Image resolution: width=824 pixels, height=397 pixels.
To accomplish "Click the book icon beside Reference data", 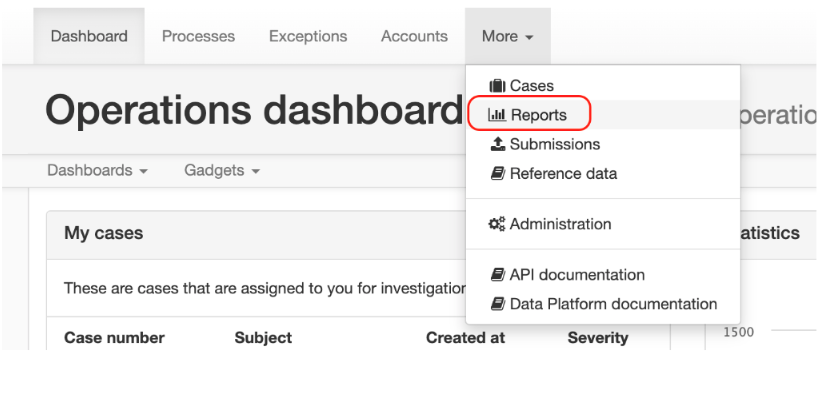I will [498, 173].
